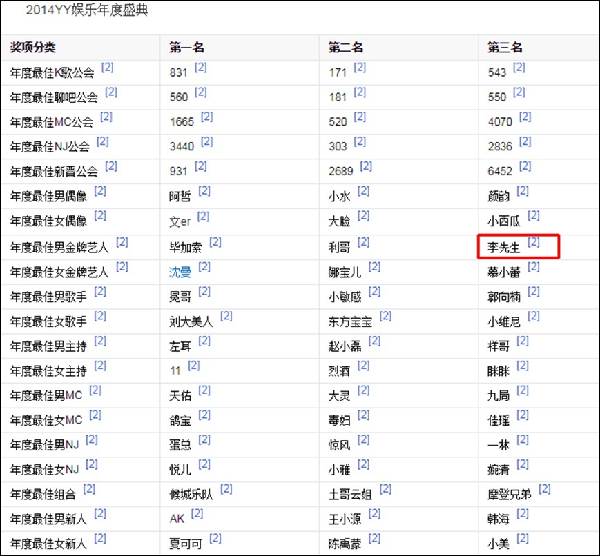Click the [2] reference beside 李先生

[x=533, y=242]
